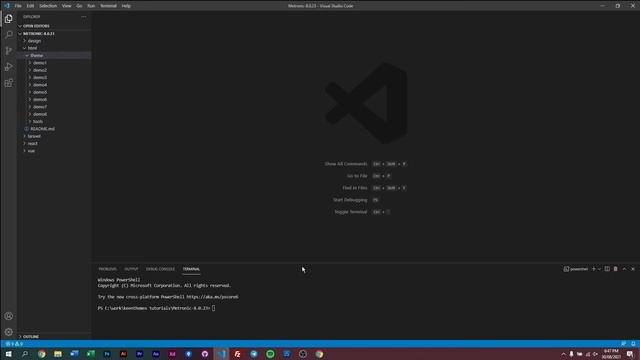Image resolution: width=640 pixels, height=360 pixels.
Task: Open GitHub Desktop from the taskbar
Action: 205,354
